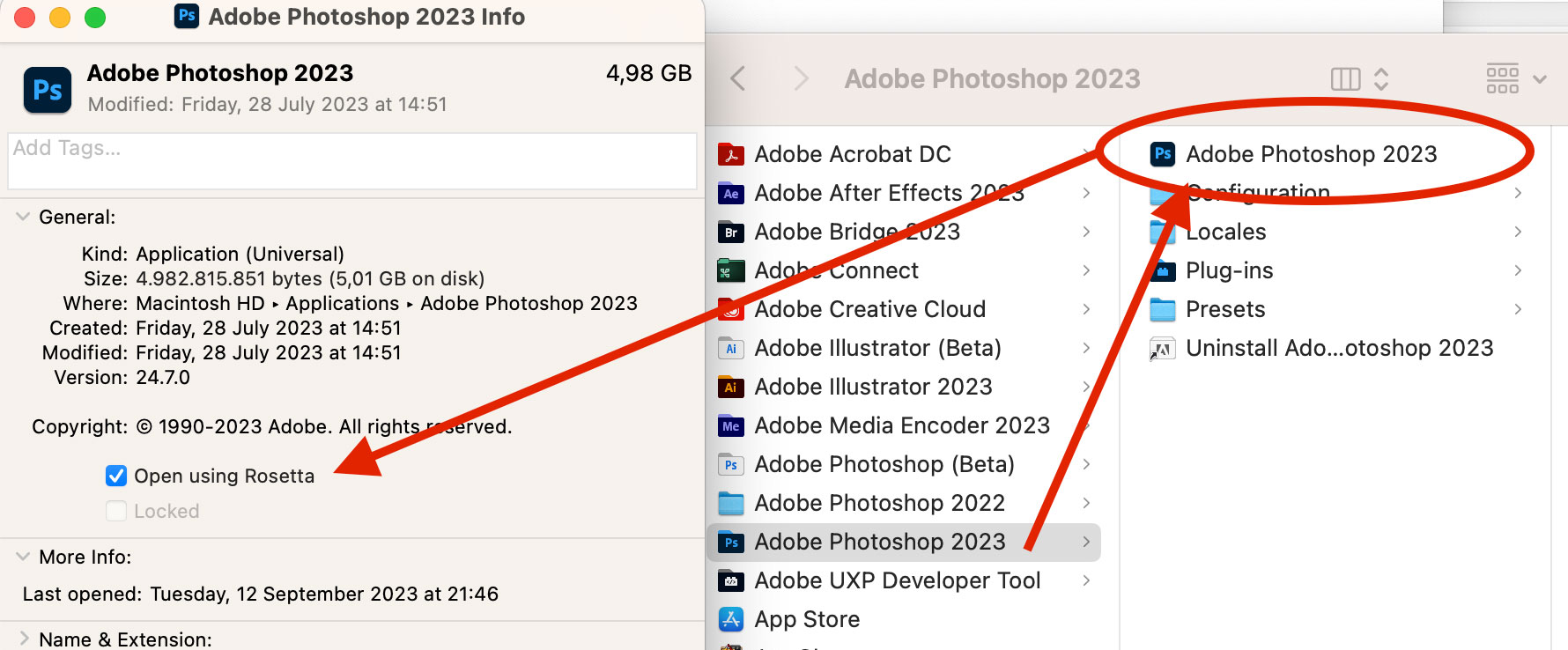
Task: Select Adobe Acrobat DC in Finder list
Action: [904, 154]
